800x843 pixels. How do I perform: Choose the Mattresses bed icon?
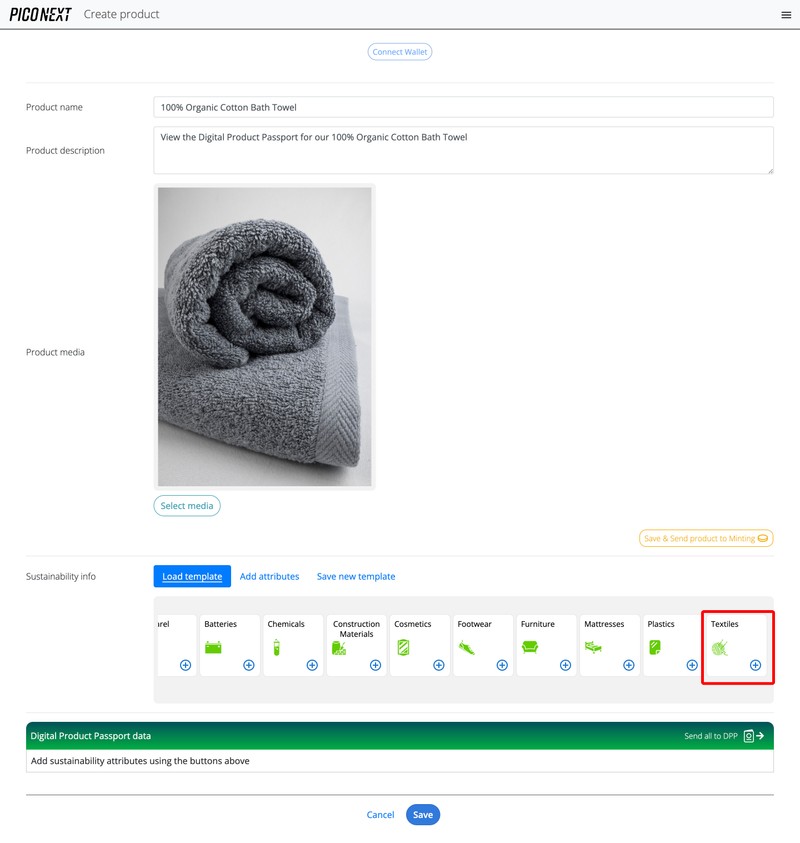tap(593, 648)
